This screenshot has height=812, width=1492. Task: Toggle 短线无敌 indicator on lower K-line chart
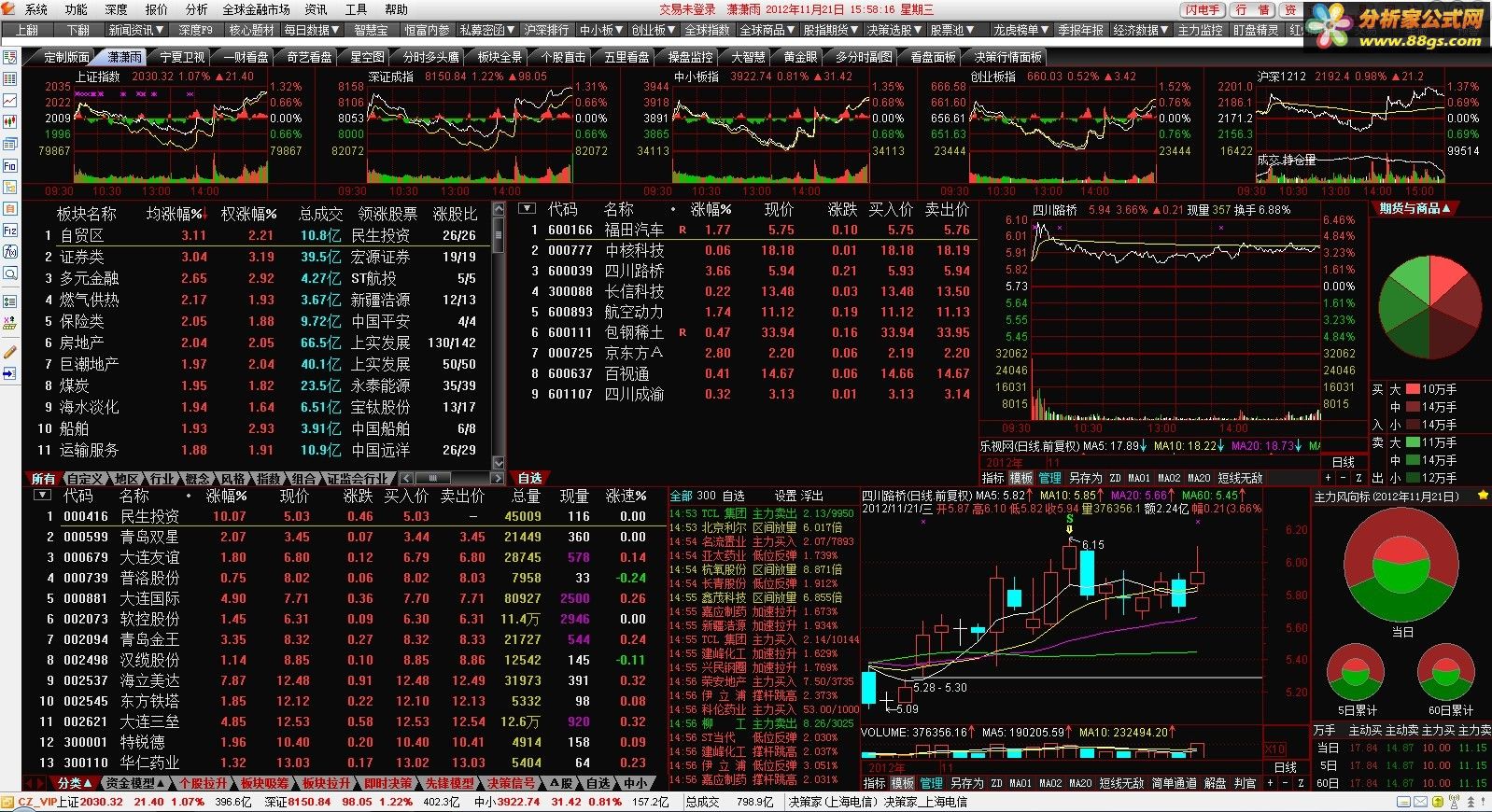1121,783
